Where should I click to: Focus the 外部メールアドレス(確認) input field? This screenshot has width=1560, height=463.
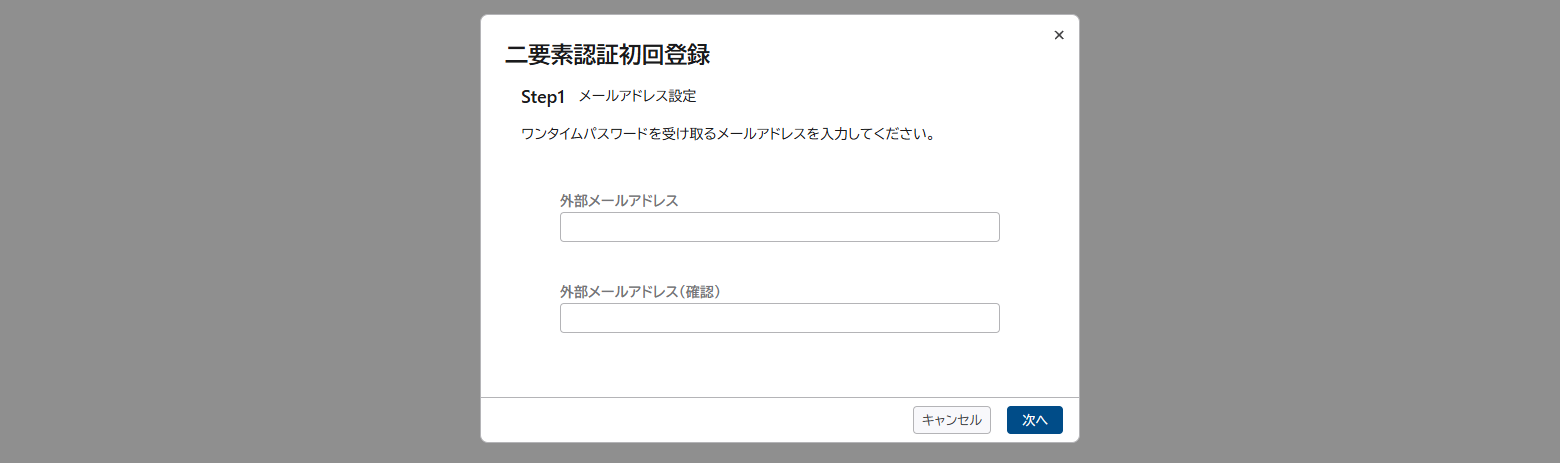point(780,318)
